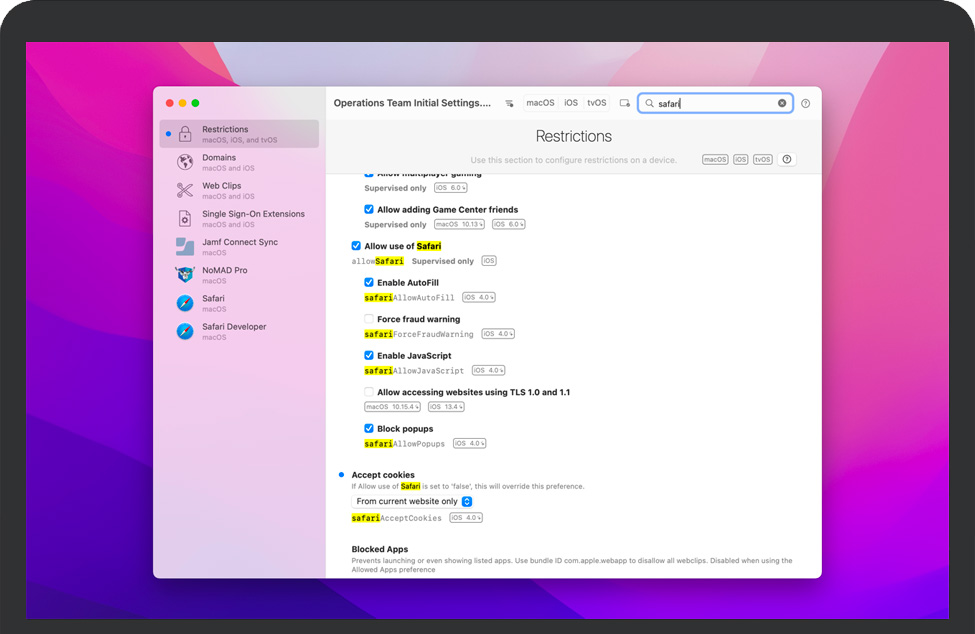The width and height of the screenshot is (975, 634).
Task: Click the filter list icon in toolbar
Action: [509, 103]
